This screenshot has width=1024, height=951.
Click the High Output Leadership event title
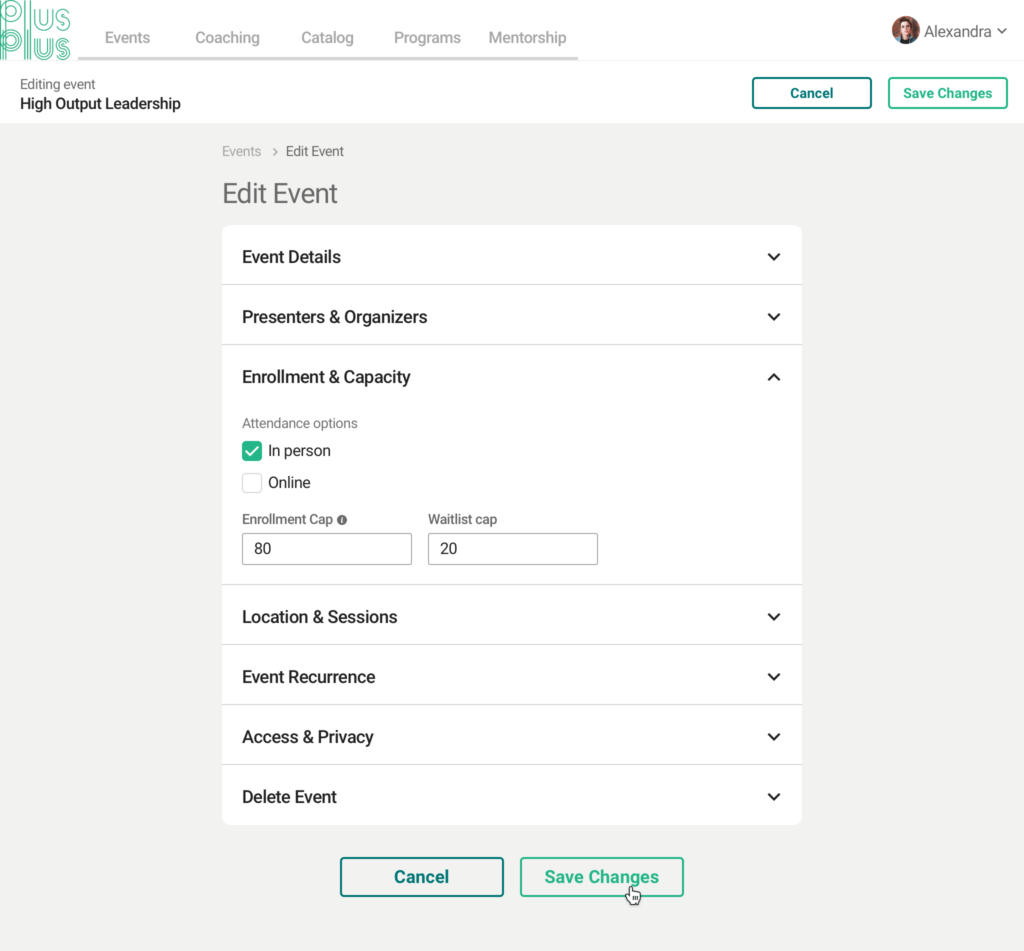100,104
